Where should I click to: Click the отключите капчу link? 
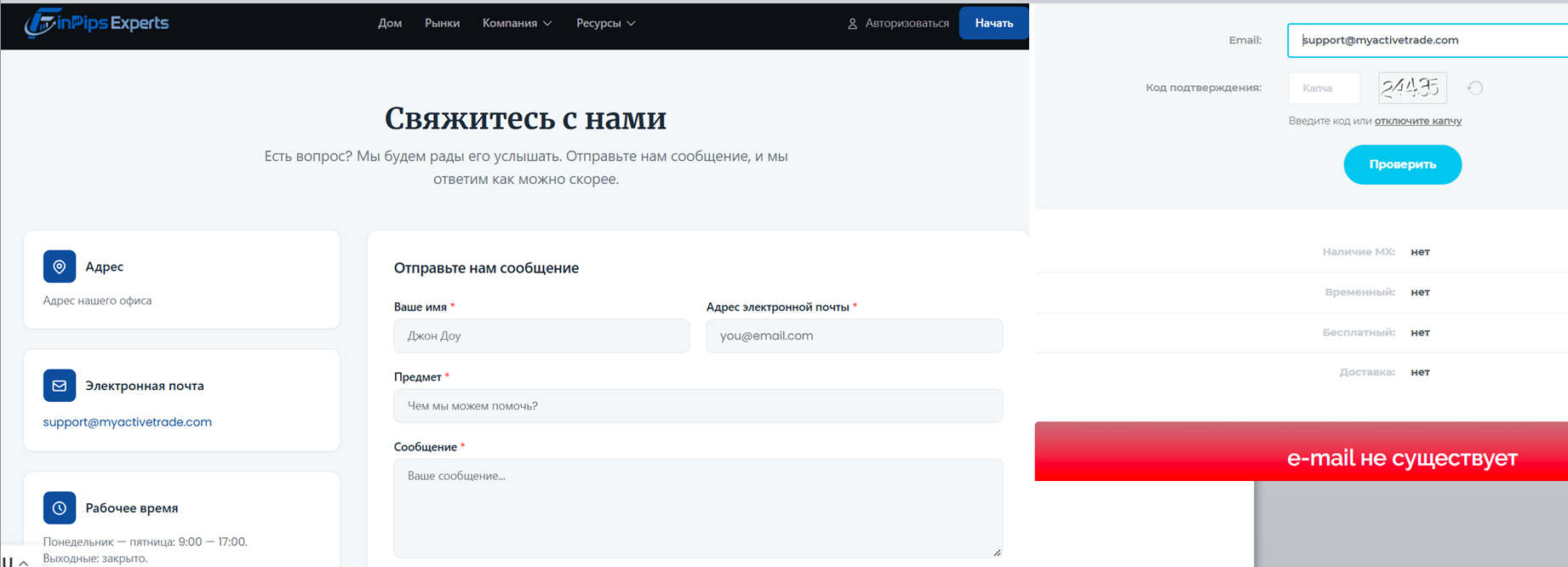pos(1418,121)
